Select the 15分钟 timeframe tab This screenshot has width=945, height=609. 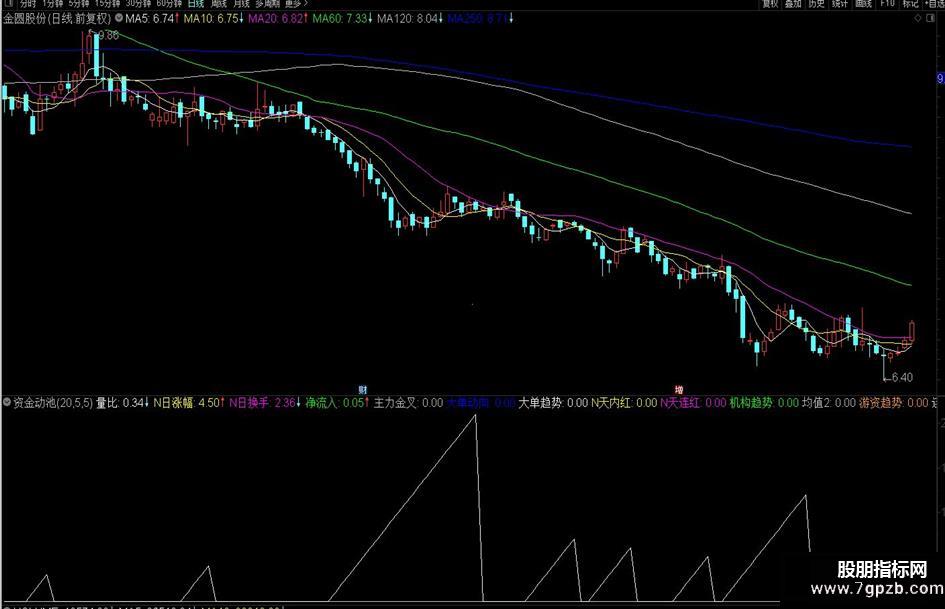pos(107,4)
